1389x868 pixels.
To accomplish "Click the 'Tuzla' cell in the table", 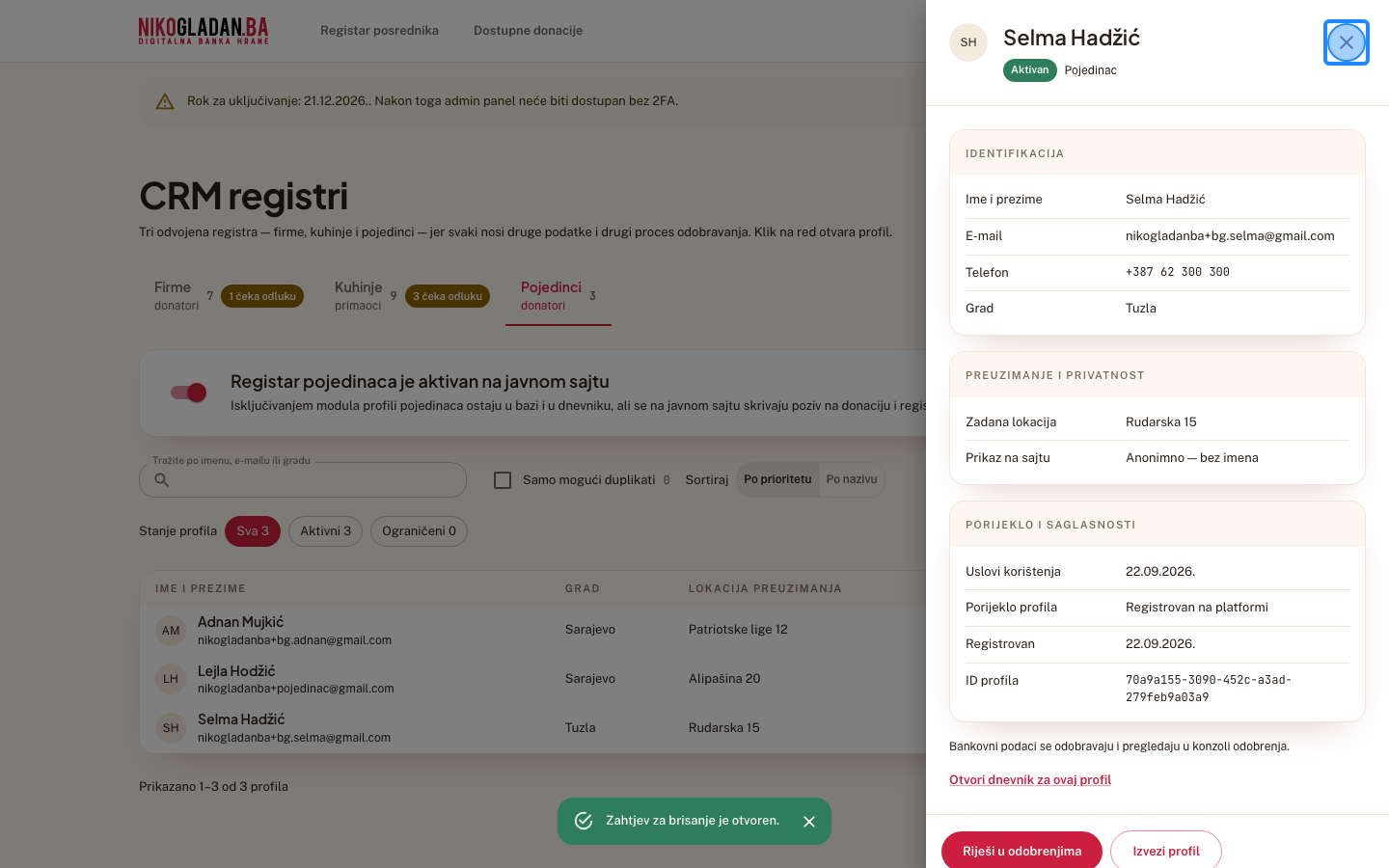I will 581,728.
